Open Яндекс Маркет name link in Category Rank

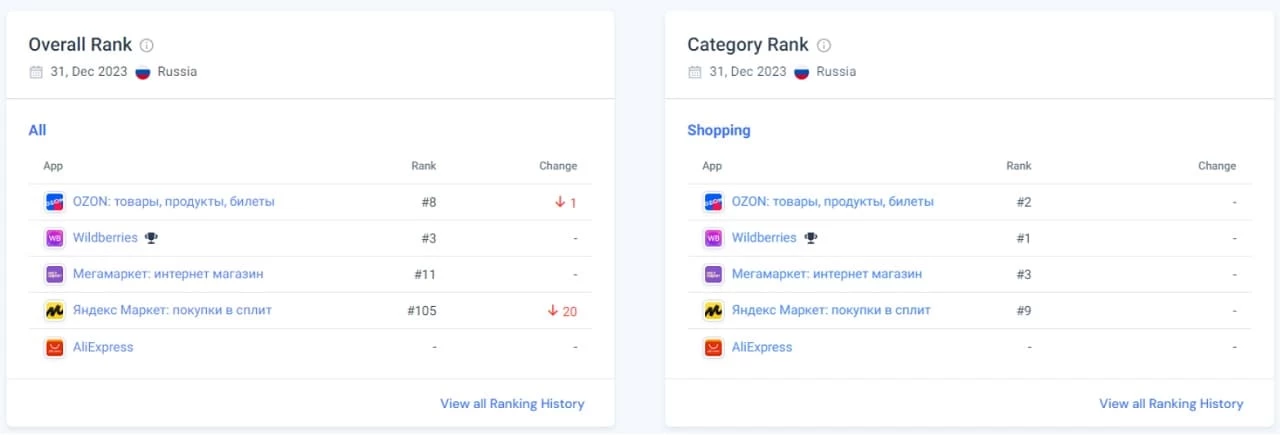(830, 310)
